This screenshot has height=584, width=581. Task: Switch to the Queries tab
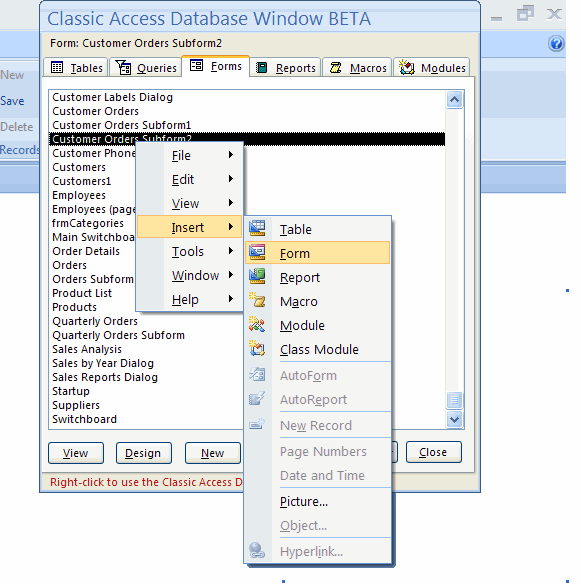click(145, 67)
